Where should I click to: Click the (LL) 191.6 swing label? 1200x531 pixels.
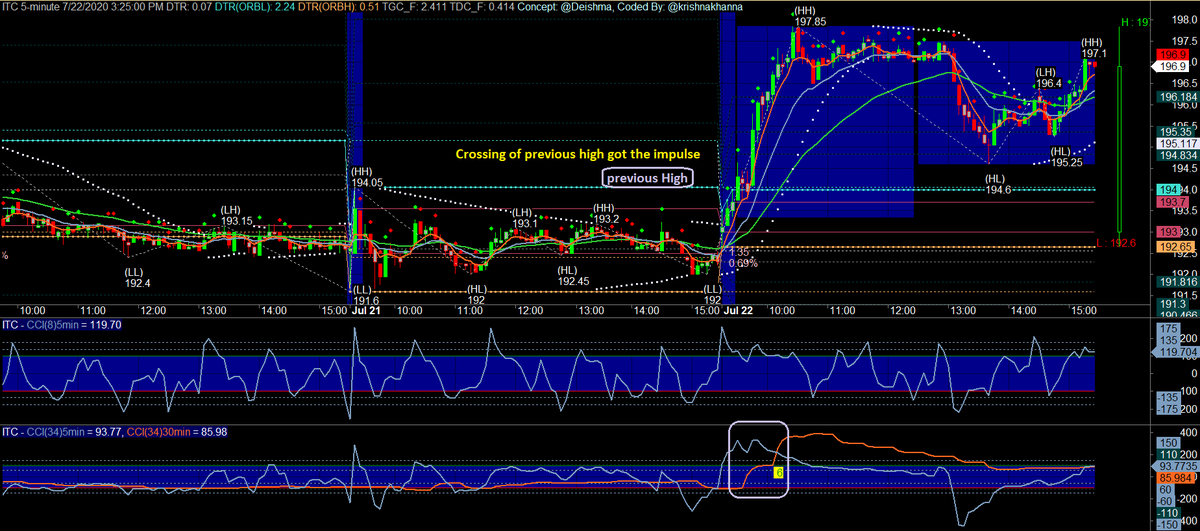(x=366, y=294)
